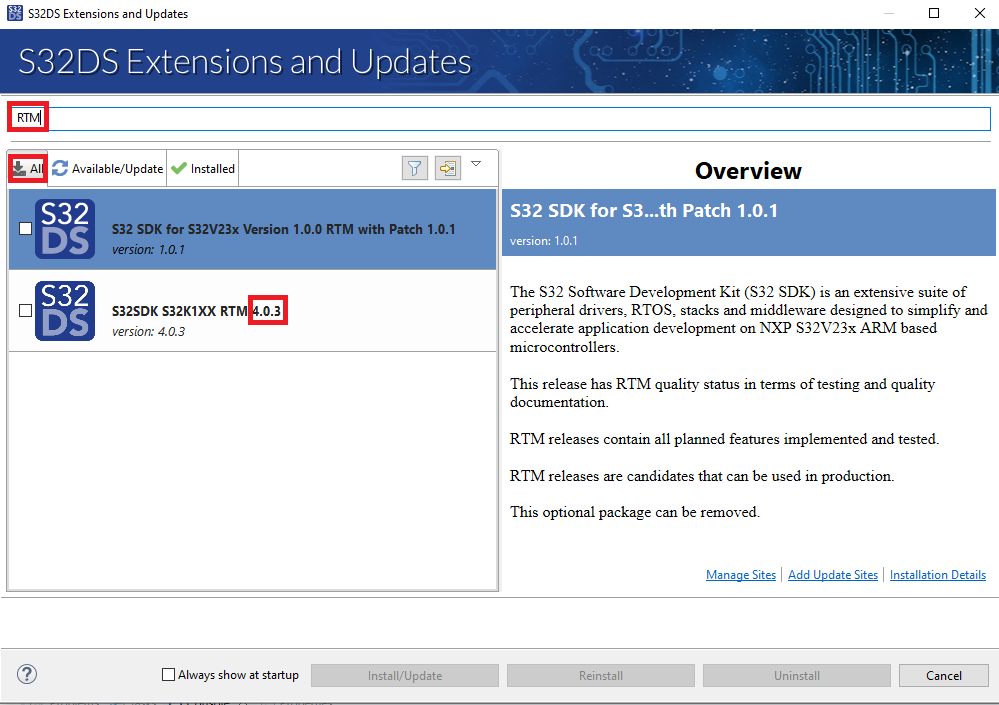This screenshot has height=705, width=999.
Task: Click the Cancel button
Action: pos(943,674)
